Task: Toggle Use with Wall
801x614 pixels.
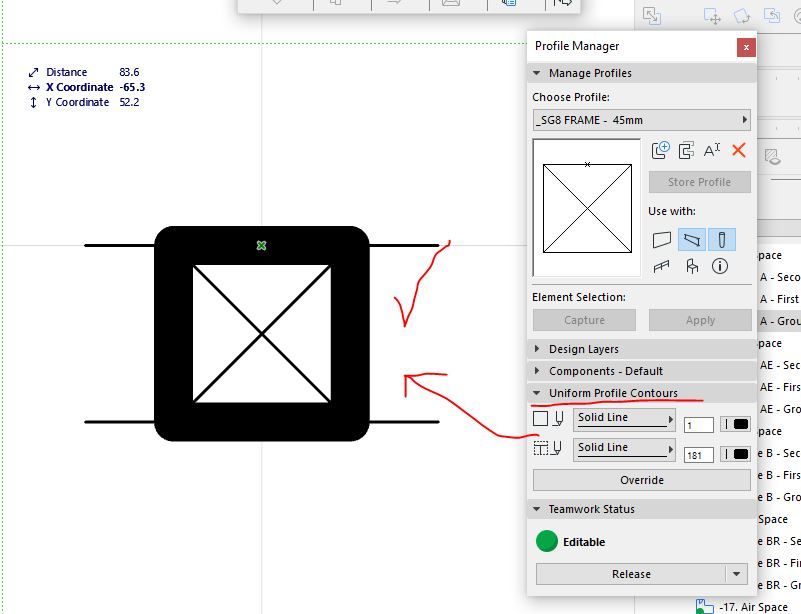Action: click(662, 240)
